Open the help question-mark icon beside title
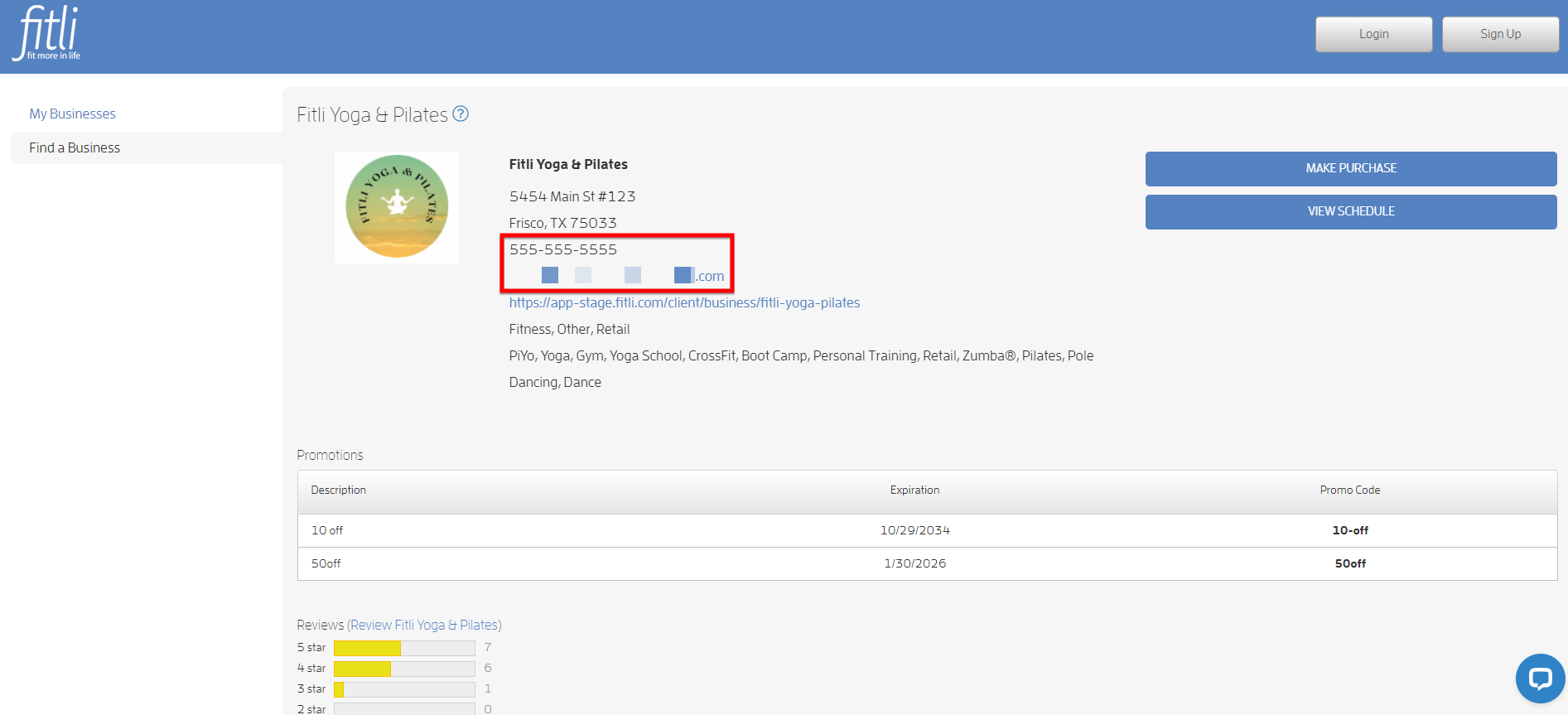 pos(461,114)
